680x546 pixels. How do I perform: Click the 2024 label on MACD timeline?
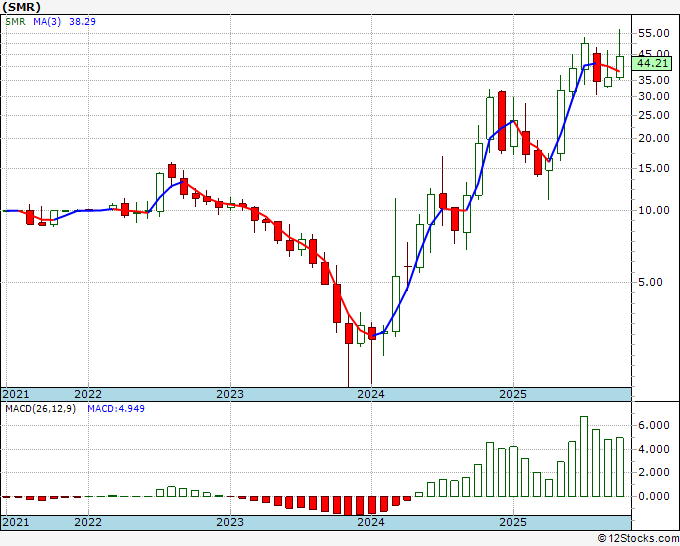(371, 522)
